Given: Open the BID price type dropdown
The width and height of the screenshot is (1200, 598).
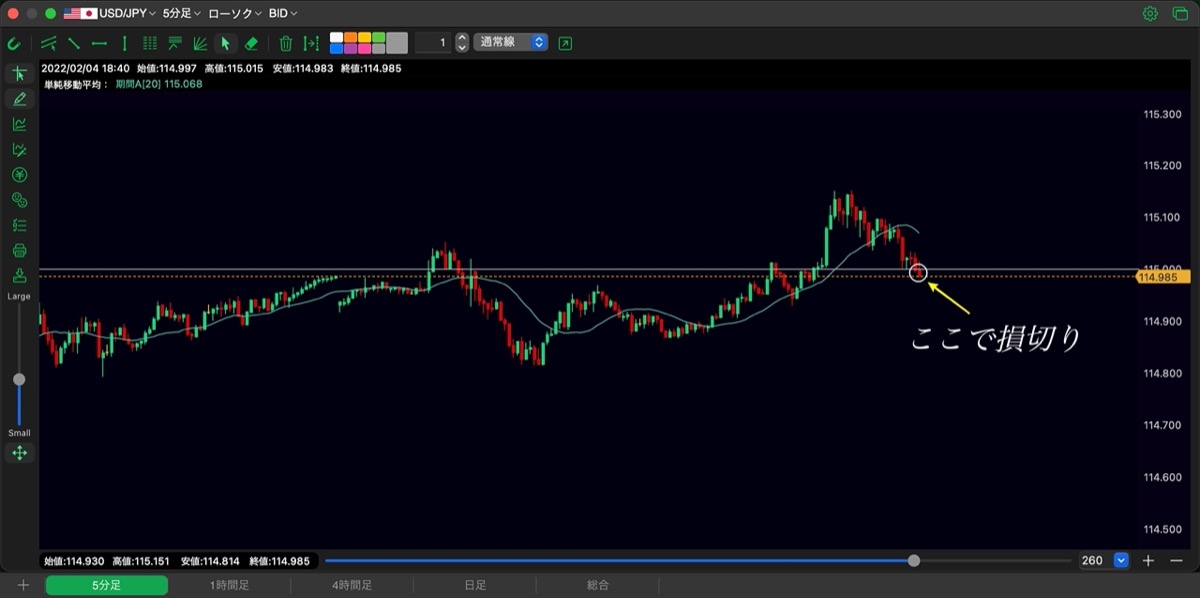Looking at the screenshot, I should click(284, 14).
